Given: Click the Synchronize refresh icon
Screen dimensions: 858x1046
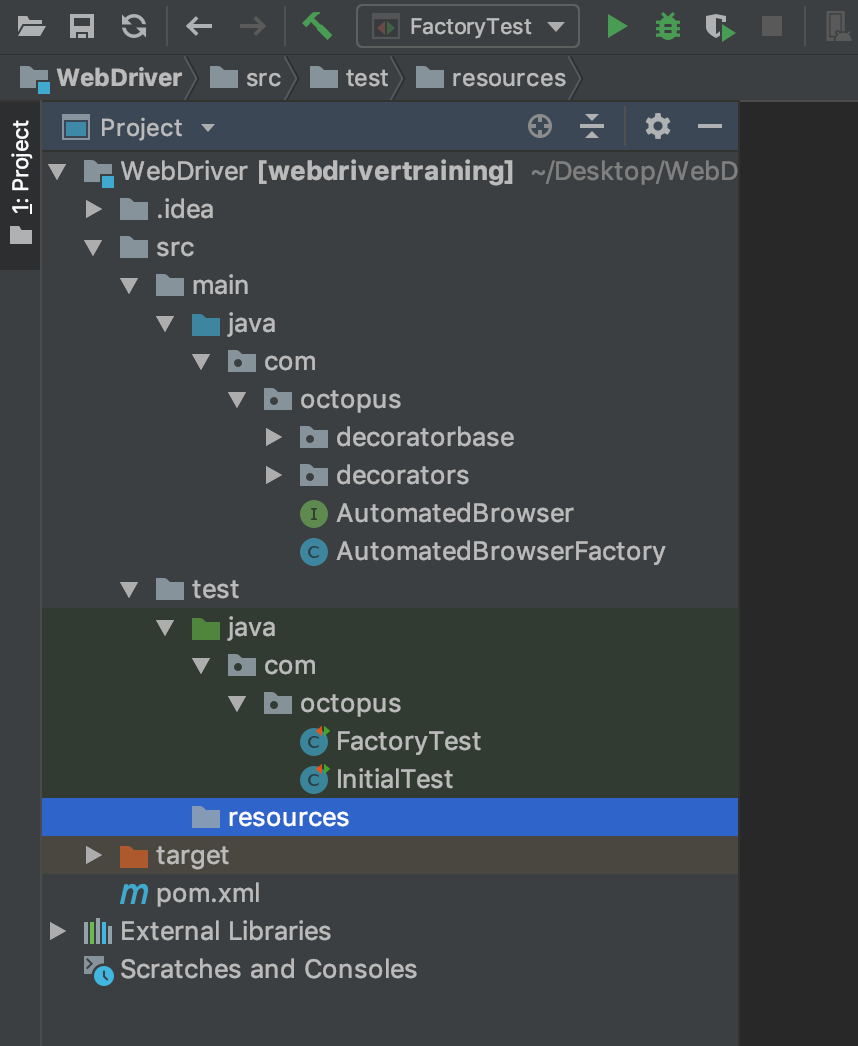Looking at the screenshot, I should [x=133, y=26].
